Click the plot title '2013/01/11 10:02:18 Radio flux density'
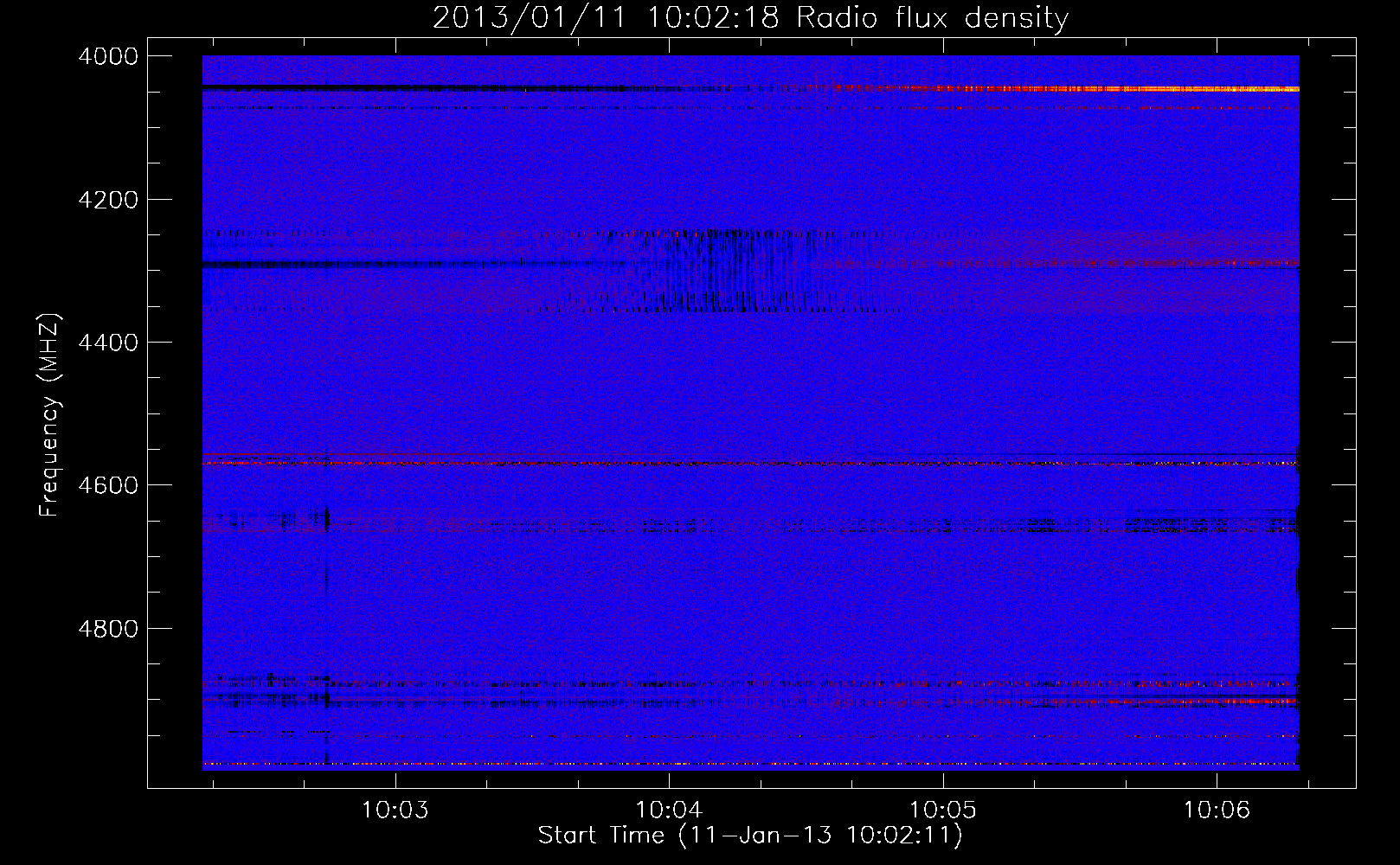The height and width of the screenshot is (865, 1400). click(x=750, y=17)
